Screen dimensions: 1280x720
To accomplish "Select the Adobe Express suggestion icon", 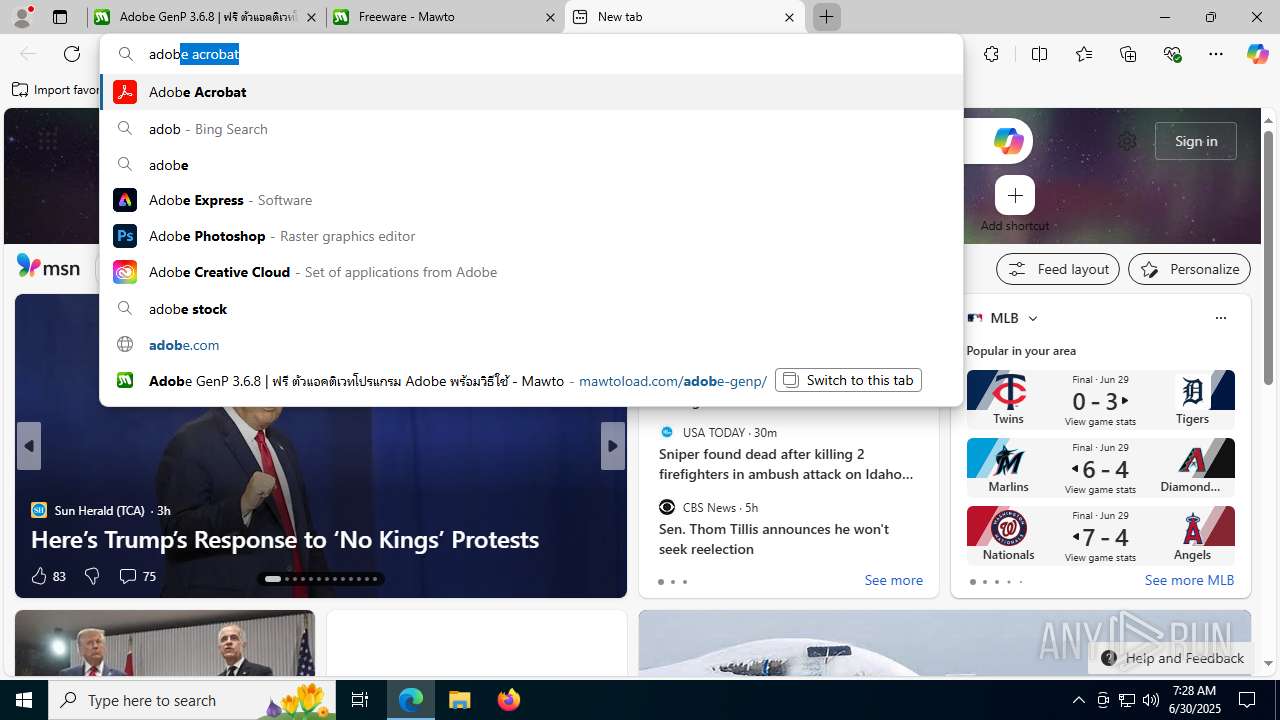I will [x=125, y=200].
